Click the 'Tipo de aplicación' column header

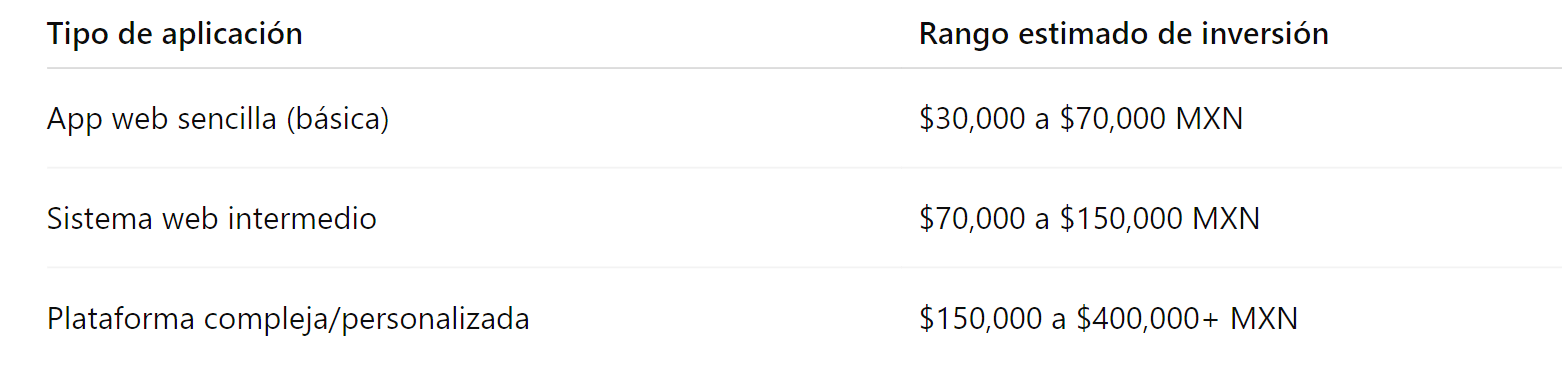175,34
